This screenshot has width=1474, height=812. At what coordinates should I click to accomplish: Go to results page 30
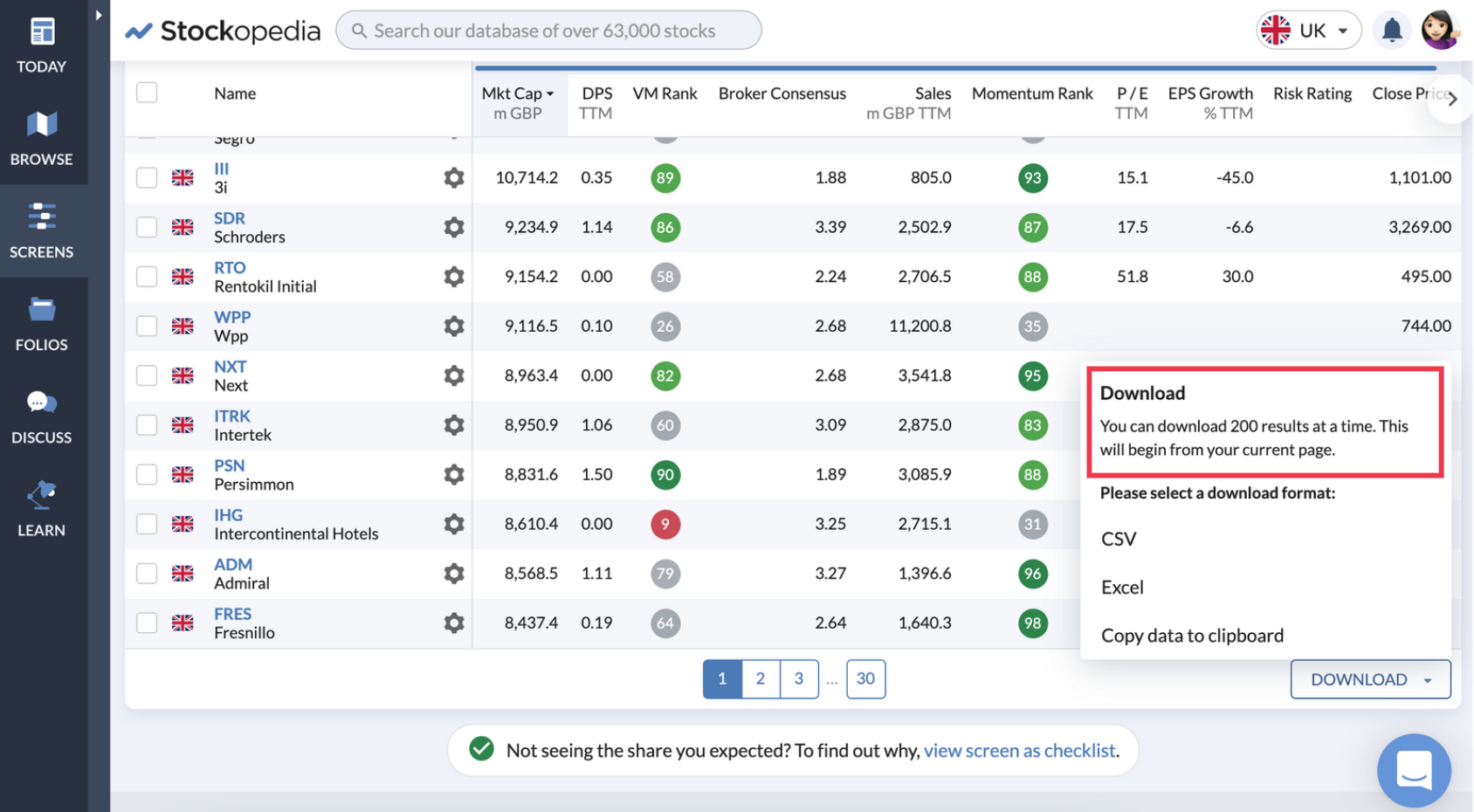(x=865, y=678)
